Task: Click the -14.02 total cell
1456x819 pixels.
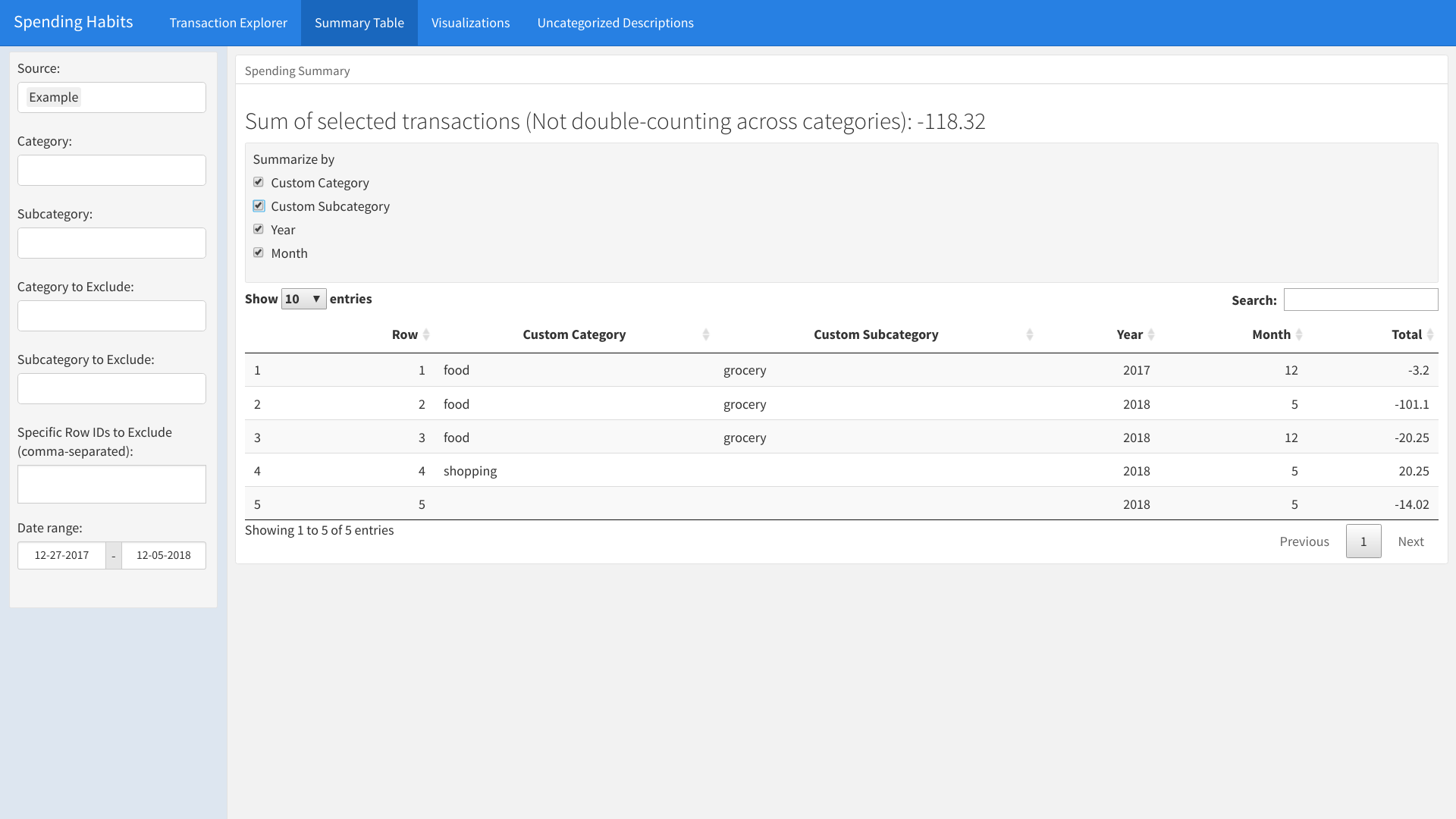Action: coord(1412,504)
